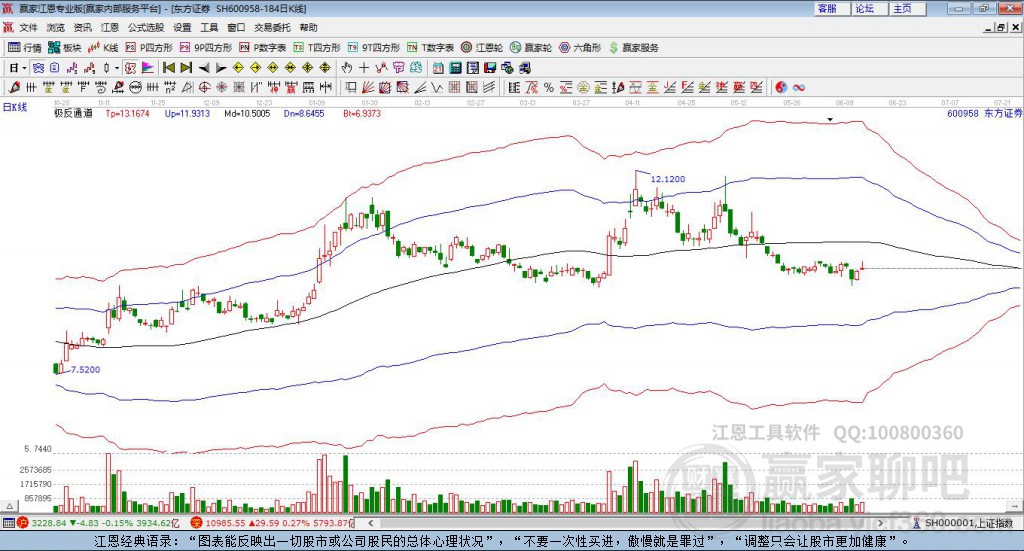1024x551 pixels.
Task: Click the Dn=8.6455 indicator value
Action: pyautogui.click(x=304, y=114)
